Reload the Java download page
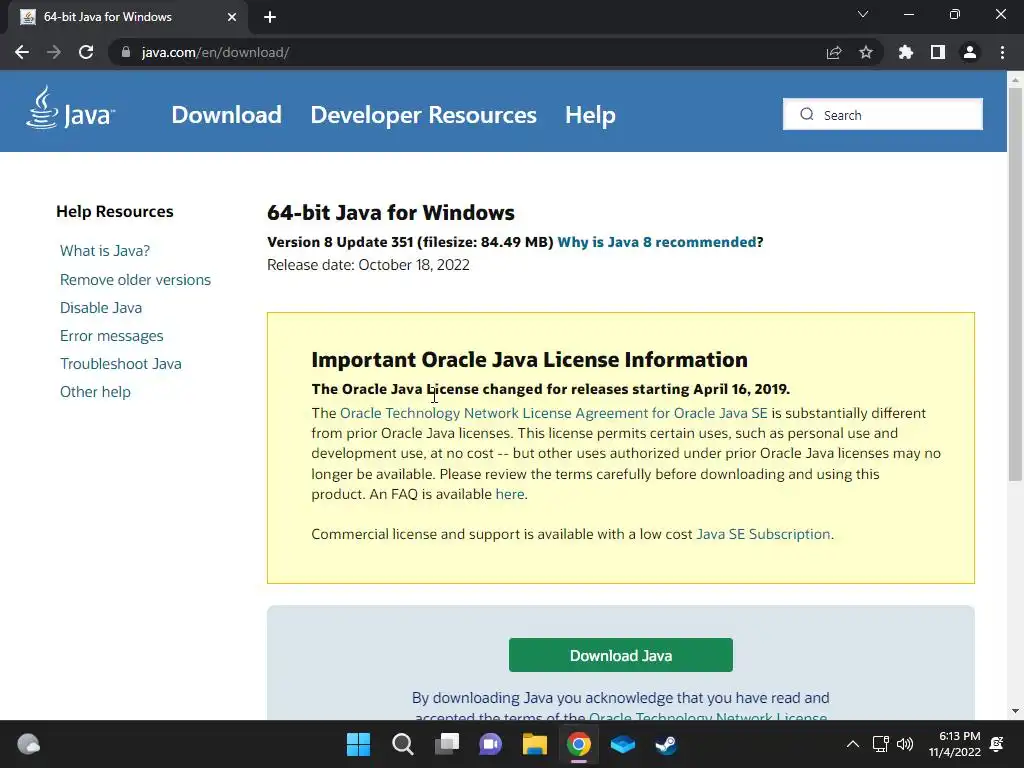 coord(86,52)
